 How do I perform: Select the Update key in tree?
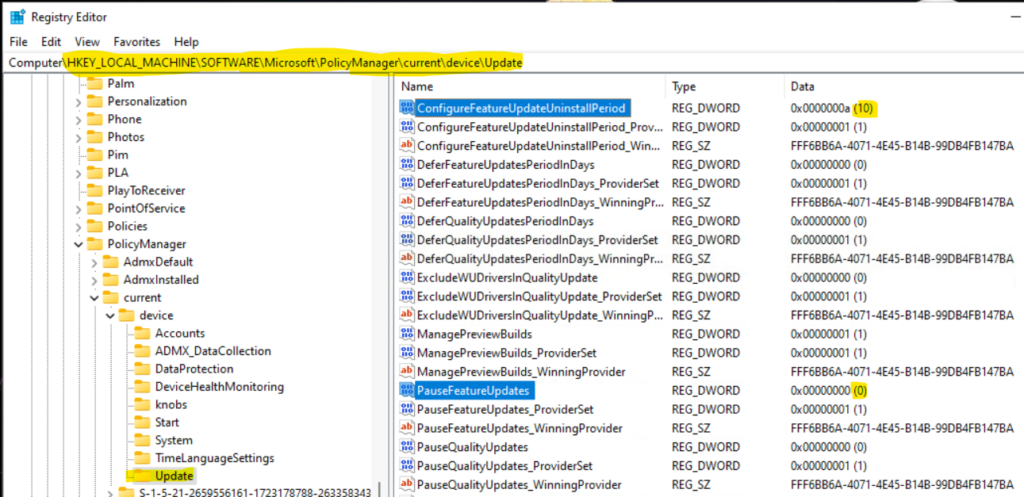(174, 475)
